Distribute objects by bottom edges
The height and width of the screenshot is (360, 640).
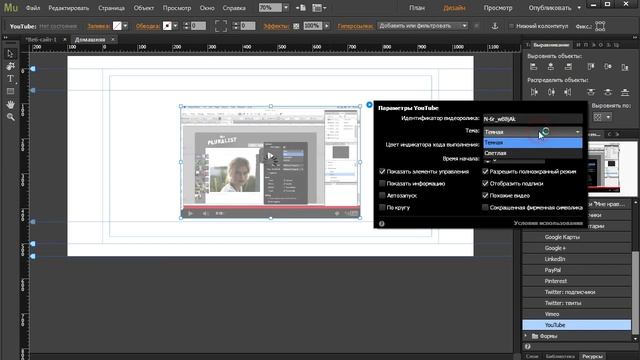(x=625, y=92)
